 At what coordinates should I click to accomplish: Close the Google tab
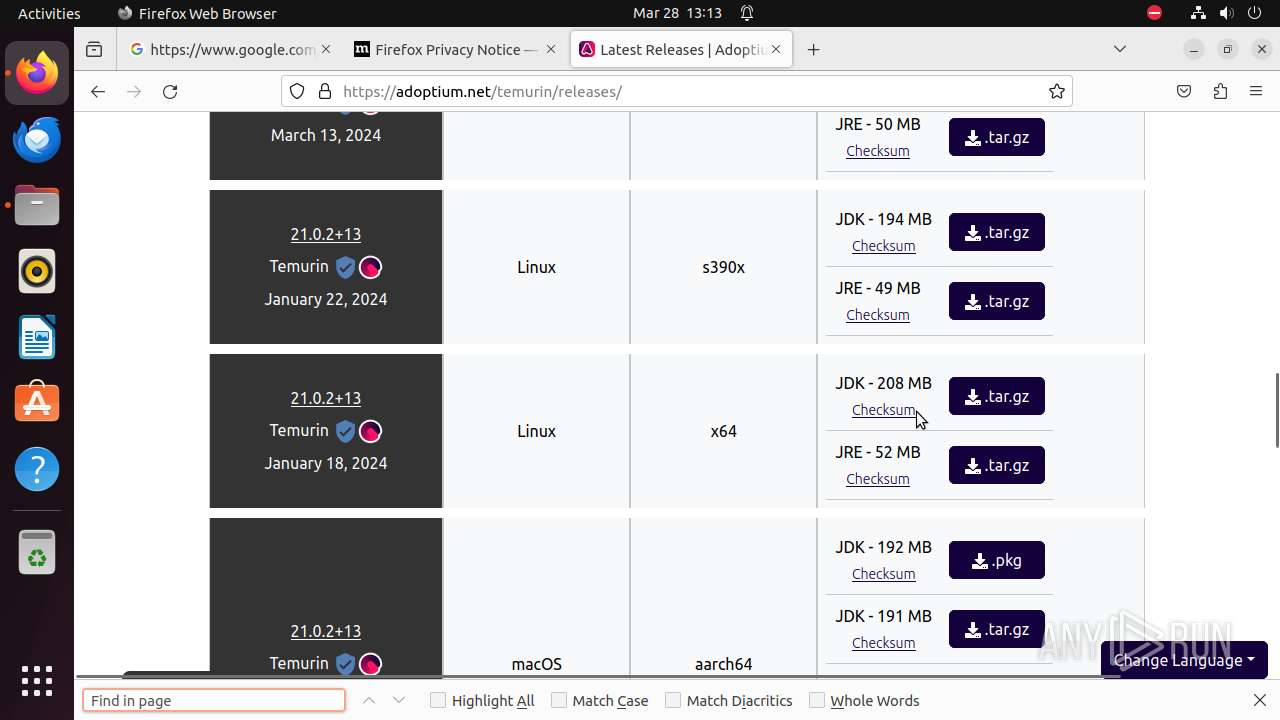coord(326,49)
